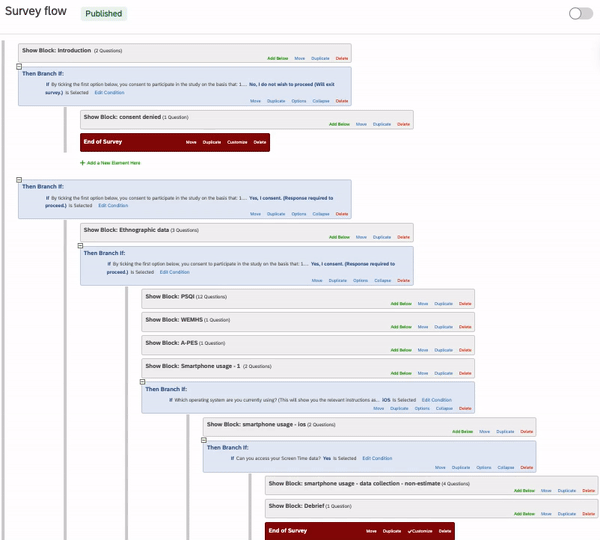Move the smartphone usage - ios block
Viewport: 600px width, 540px height.
484,431
